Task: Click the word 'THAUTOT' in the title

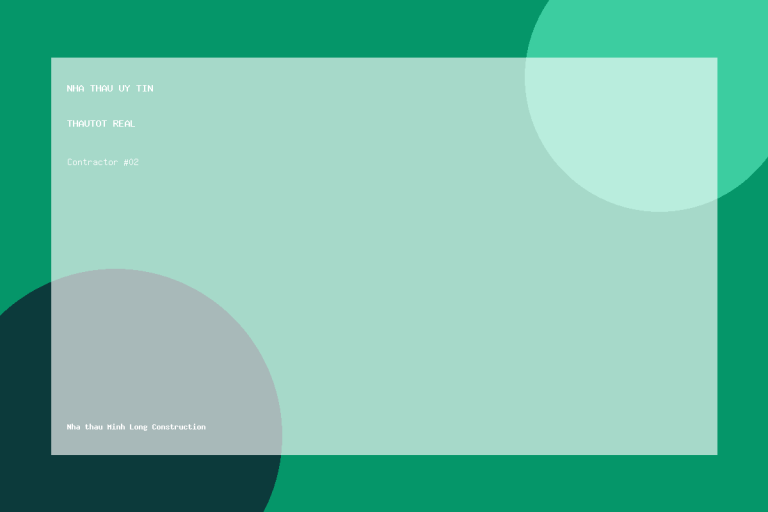Action: click(x=87, y=123)
